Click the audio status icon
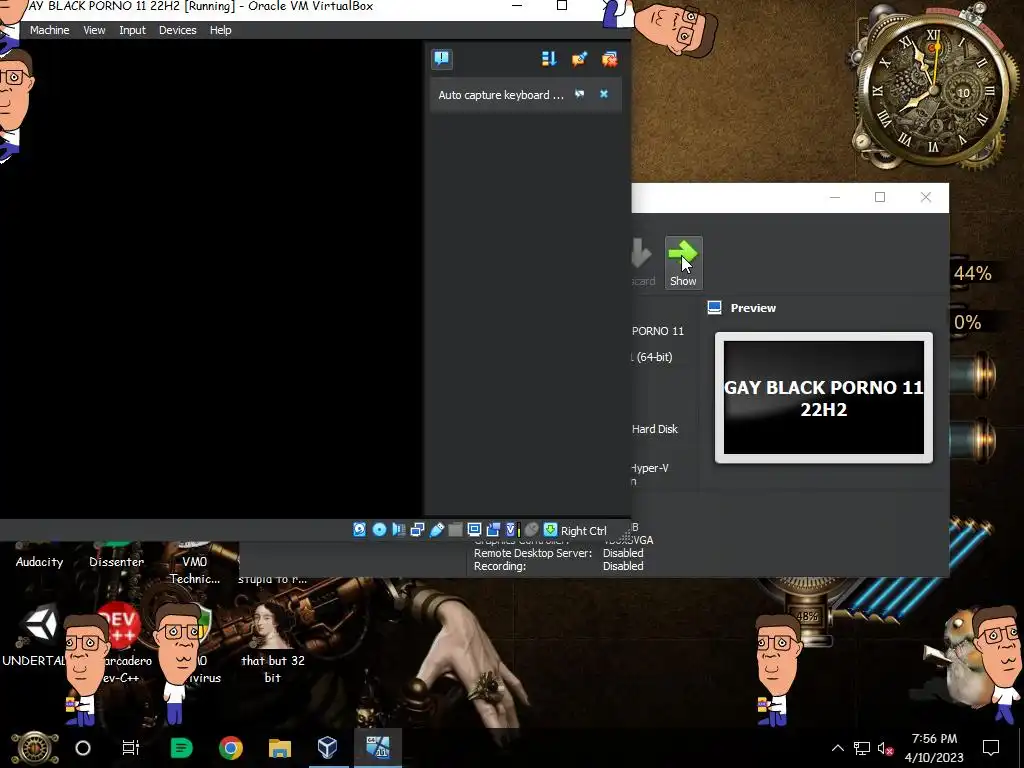The image size is (1024, 768). [398, 530]
